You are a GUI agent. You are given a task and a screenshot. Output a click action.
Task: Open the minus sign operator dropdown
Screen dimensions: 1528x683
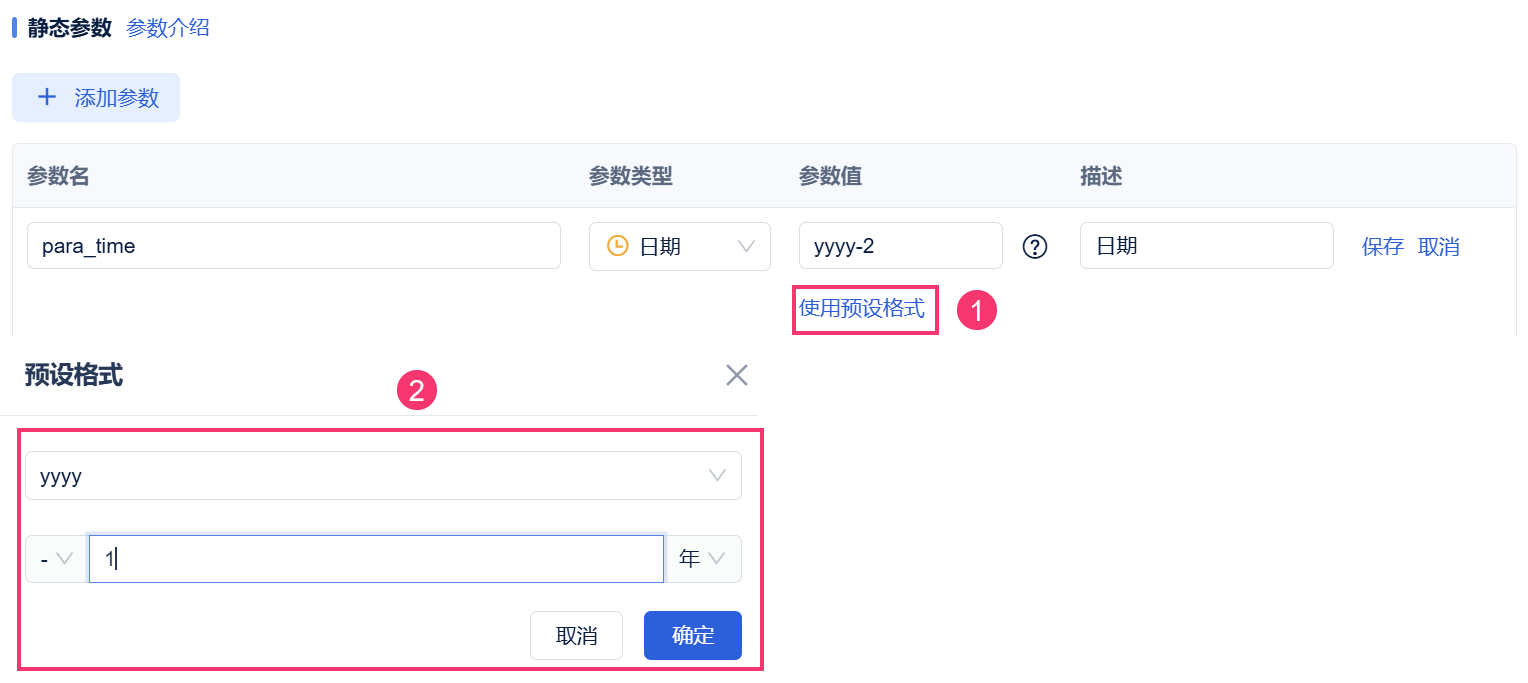(56, 559)
